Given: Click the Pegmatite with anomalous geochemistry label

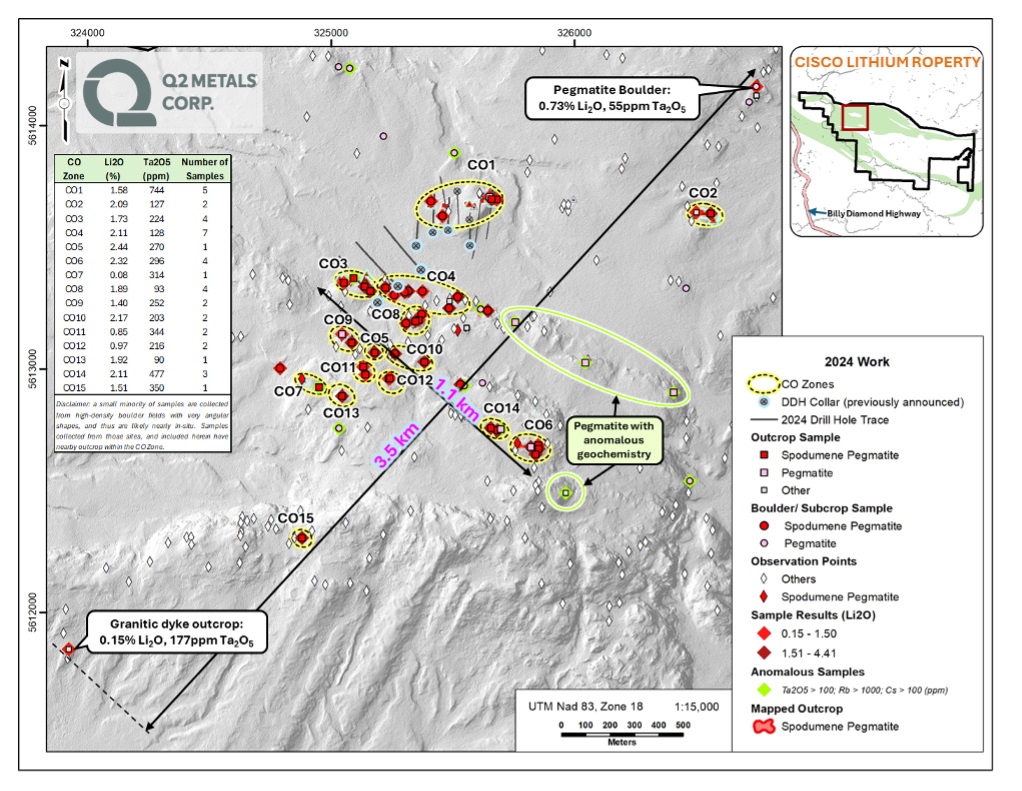Looking at the screenshot, I should point(613,440).
